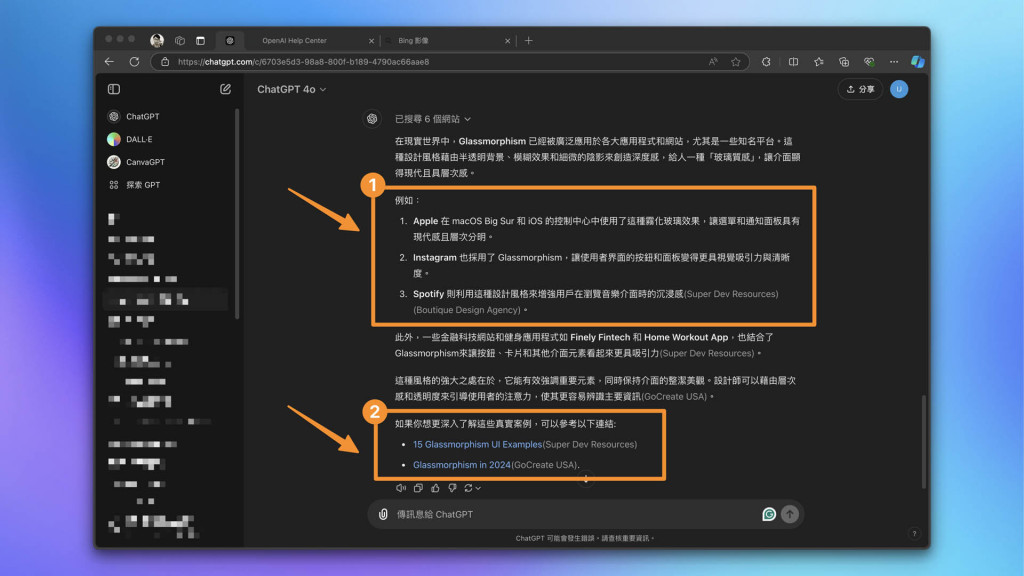The width and height of the screenshot is (1024, 576).
Task: Click the GoCreate USA citation in paragraph
Action: [675, 396]
